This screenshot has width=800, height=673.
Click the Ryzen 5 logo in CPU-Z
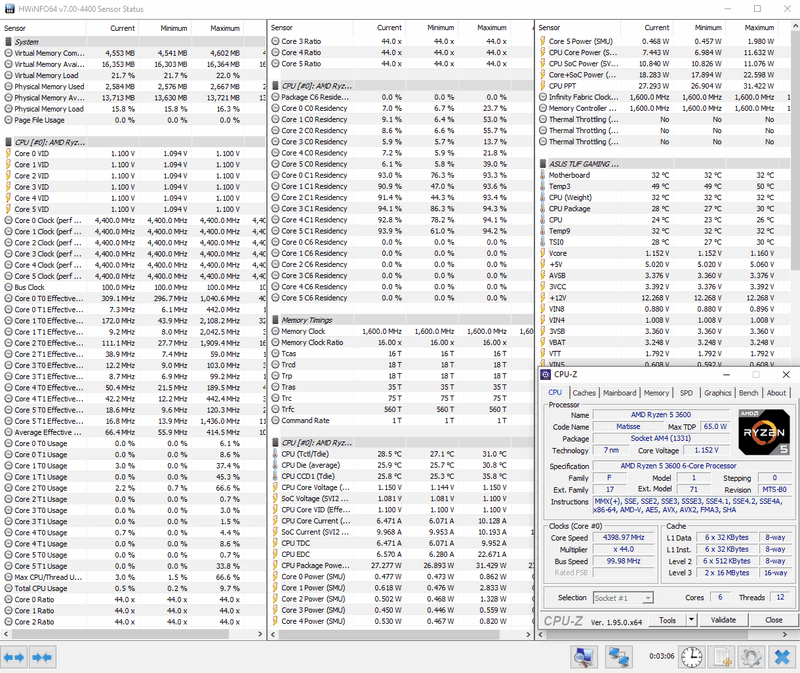coord(764,432)
